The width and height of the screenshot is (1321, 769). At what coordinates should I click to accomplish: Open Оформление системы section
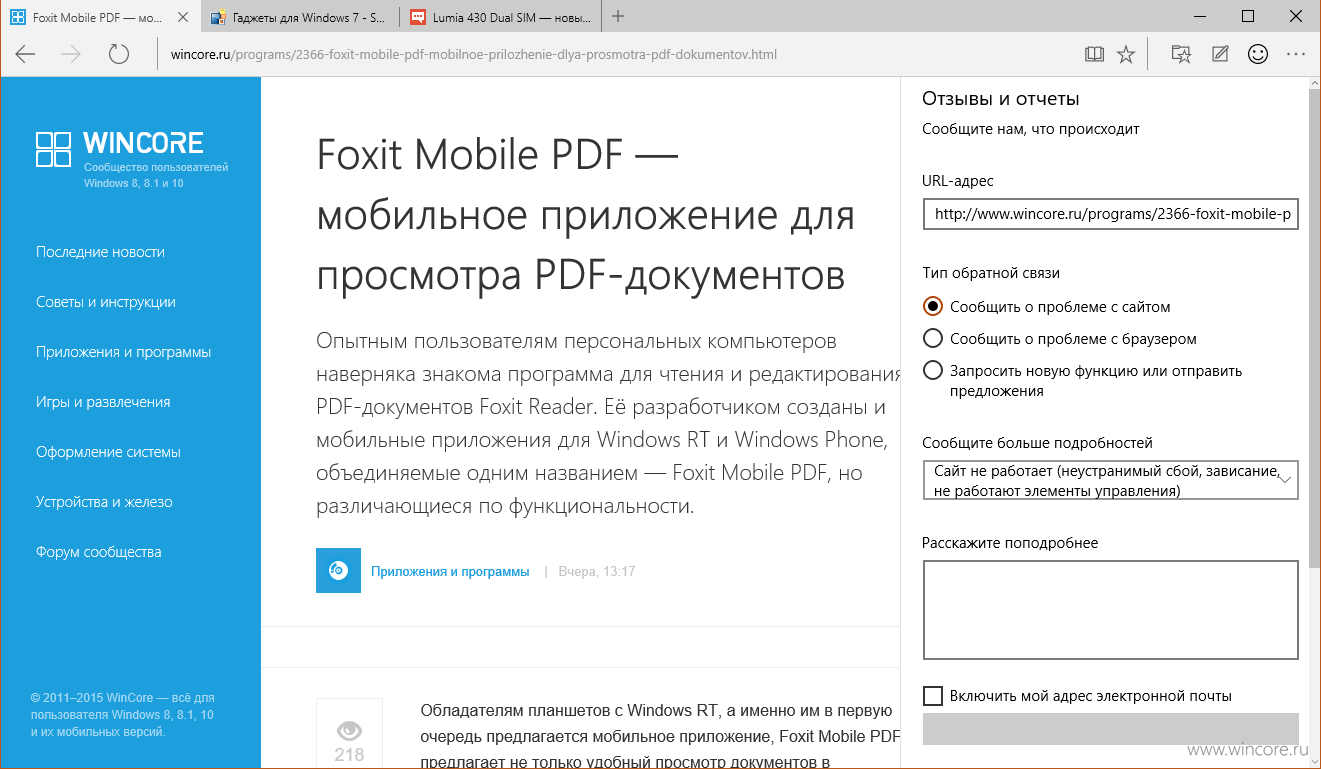tap(108, 452)
